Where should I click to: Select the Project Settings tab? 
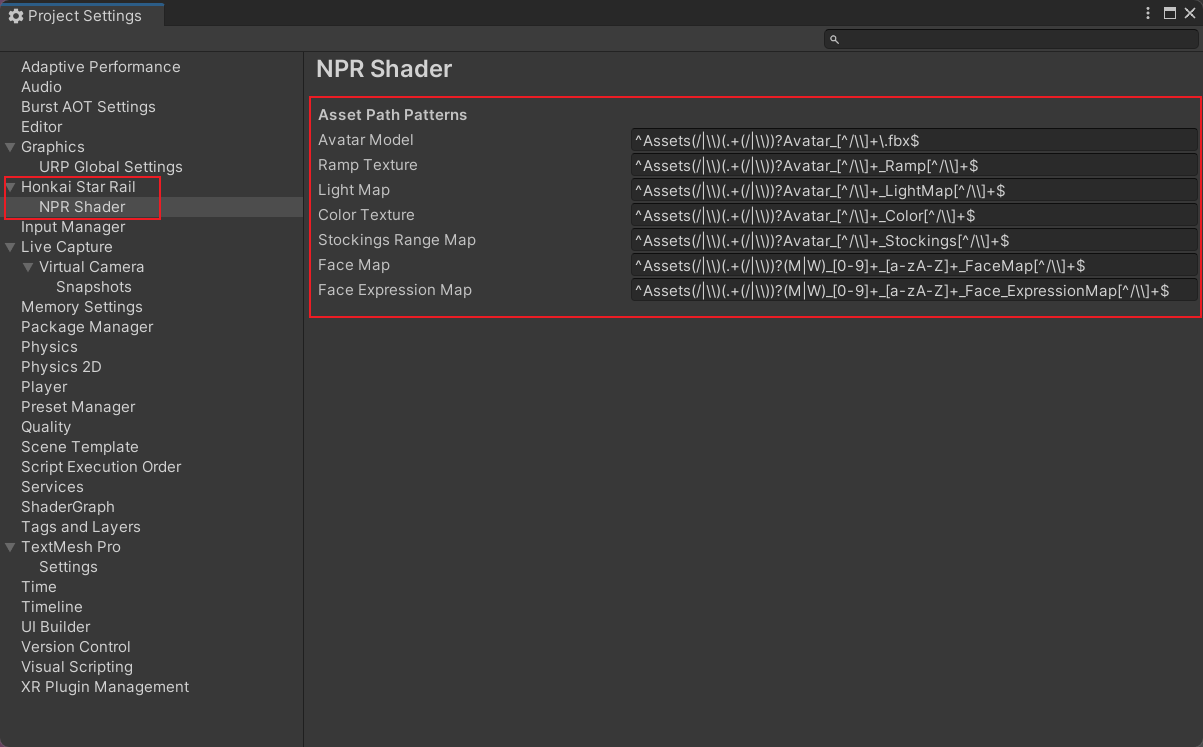[82, 15]
